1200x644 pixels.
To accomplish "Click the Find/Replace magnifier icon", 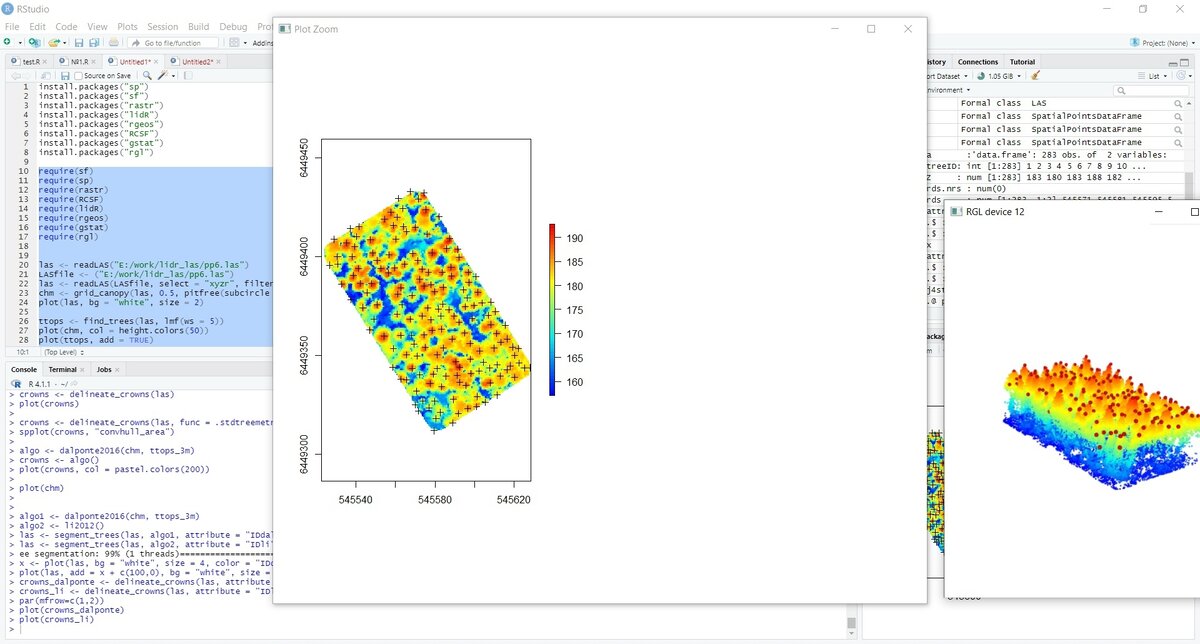I will 147,76.
